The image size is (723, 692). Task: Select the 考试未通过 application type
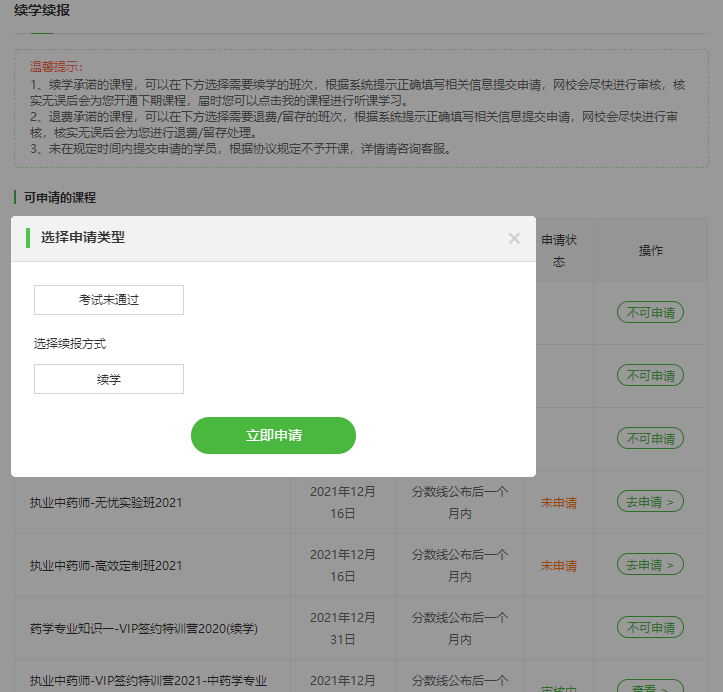coord(109,300)
